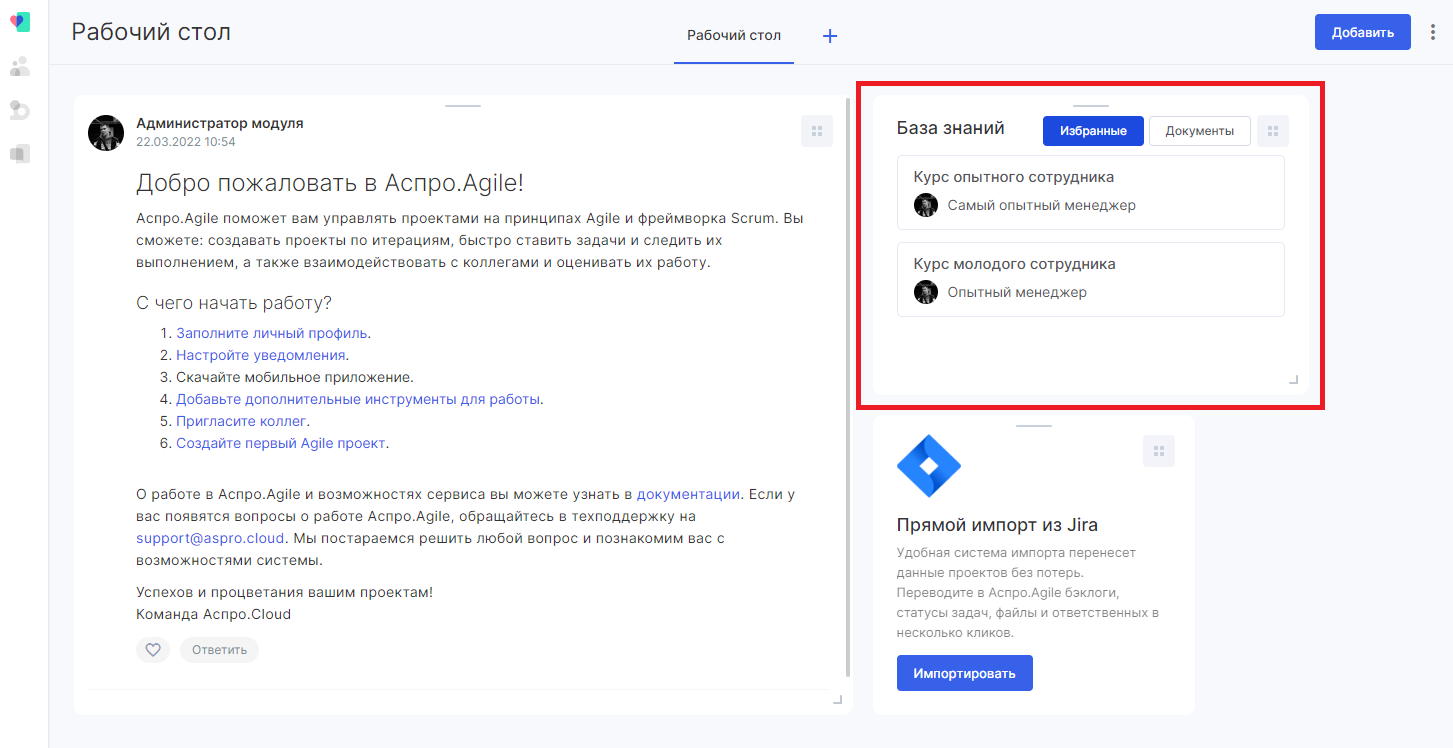Click the Импортировать button

pos(964,673)
